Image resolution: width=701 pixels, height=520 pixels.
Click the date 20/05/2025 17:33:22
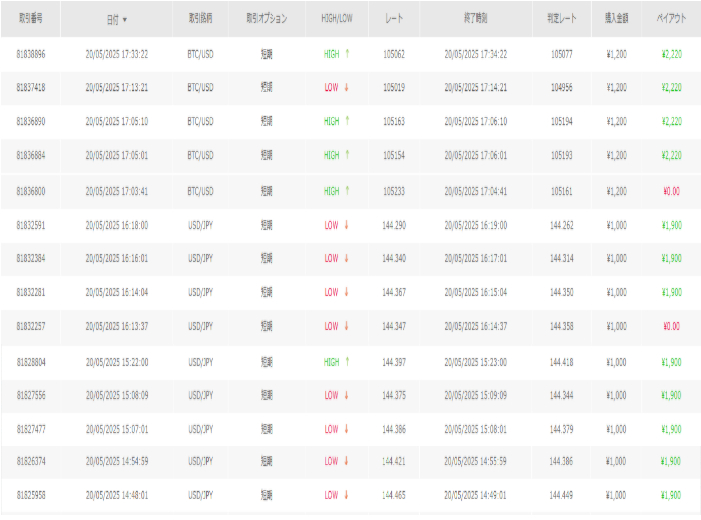(117, 55)
